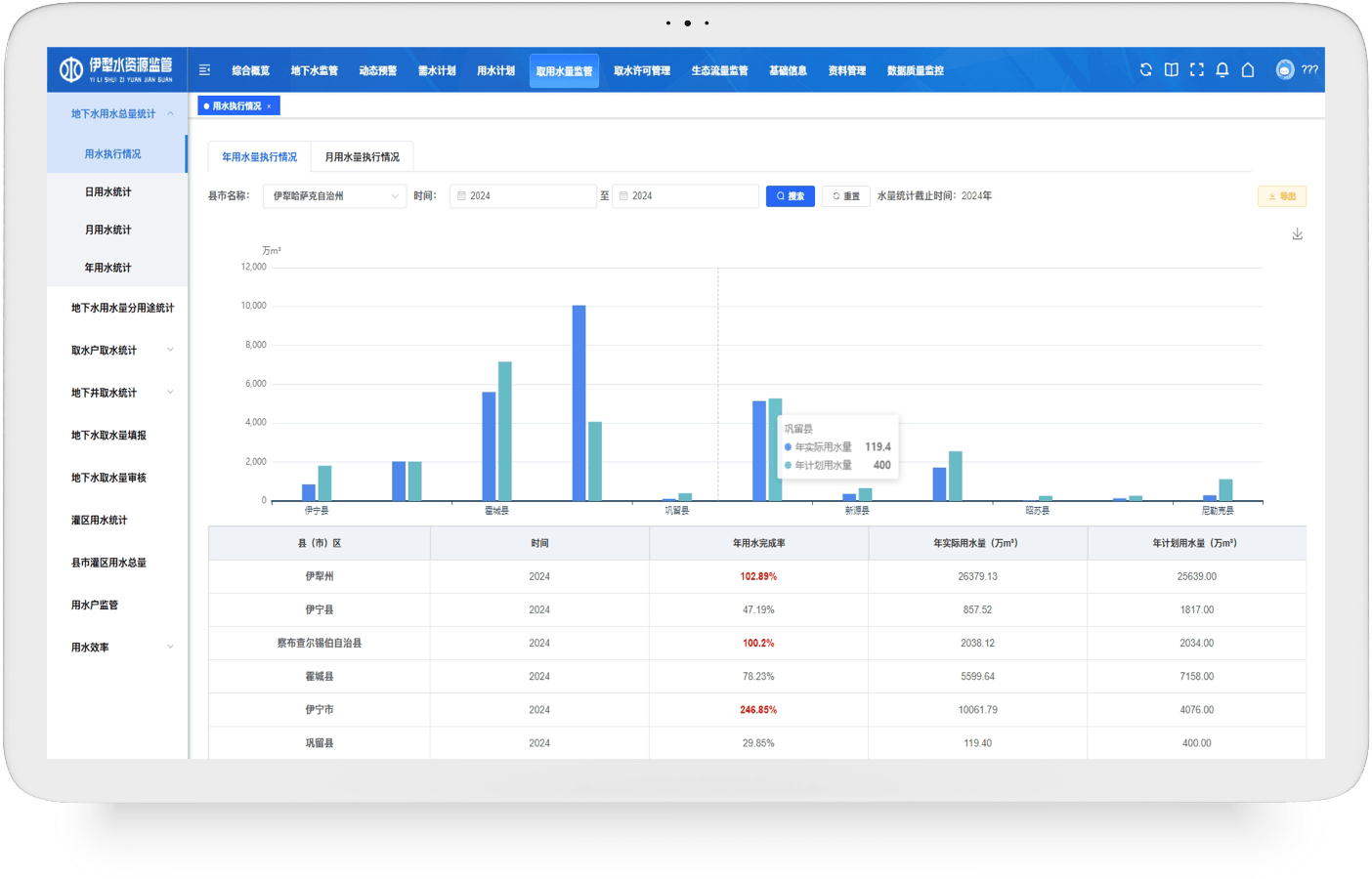
Task: Close the 用水执行情况 page tag
Action: tap(269, 106)
